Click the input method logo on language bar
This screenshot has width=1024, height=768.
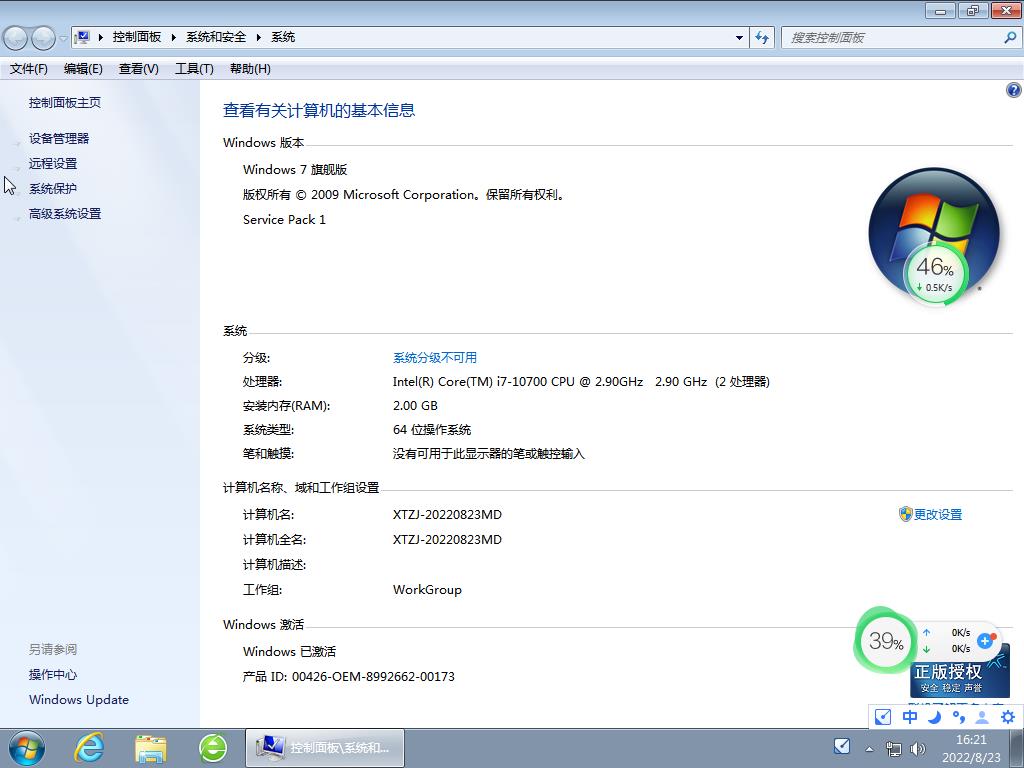[882, 717]
